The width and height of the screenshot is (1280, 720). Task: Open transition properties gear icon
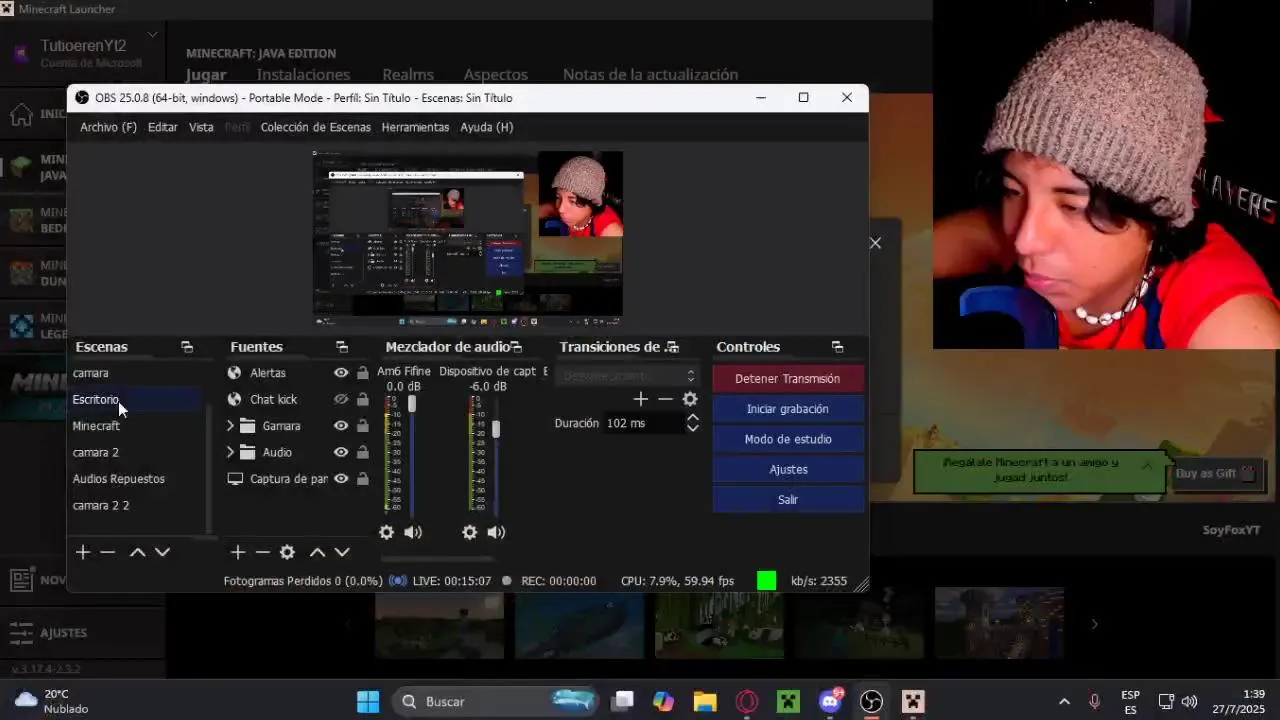point(690,399)
